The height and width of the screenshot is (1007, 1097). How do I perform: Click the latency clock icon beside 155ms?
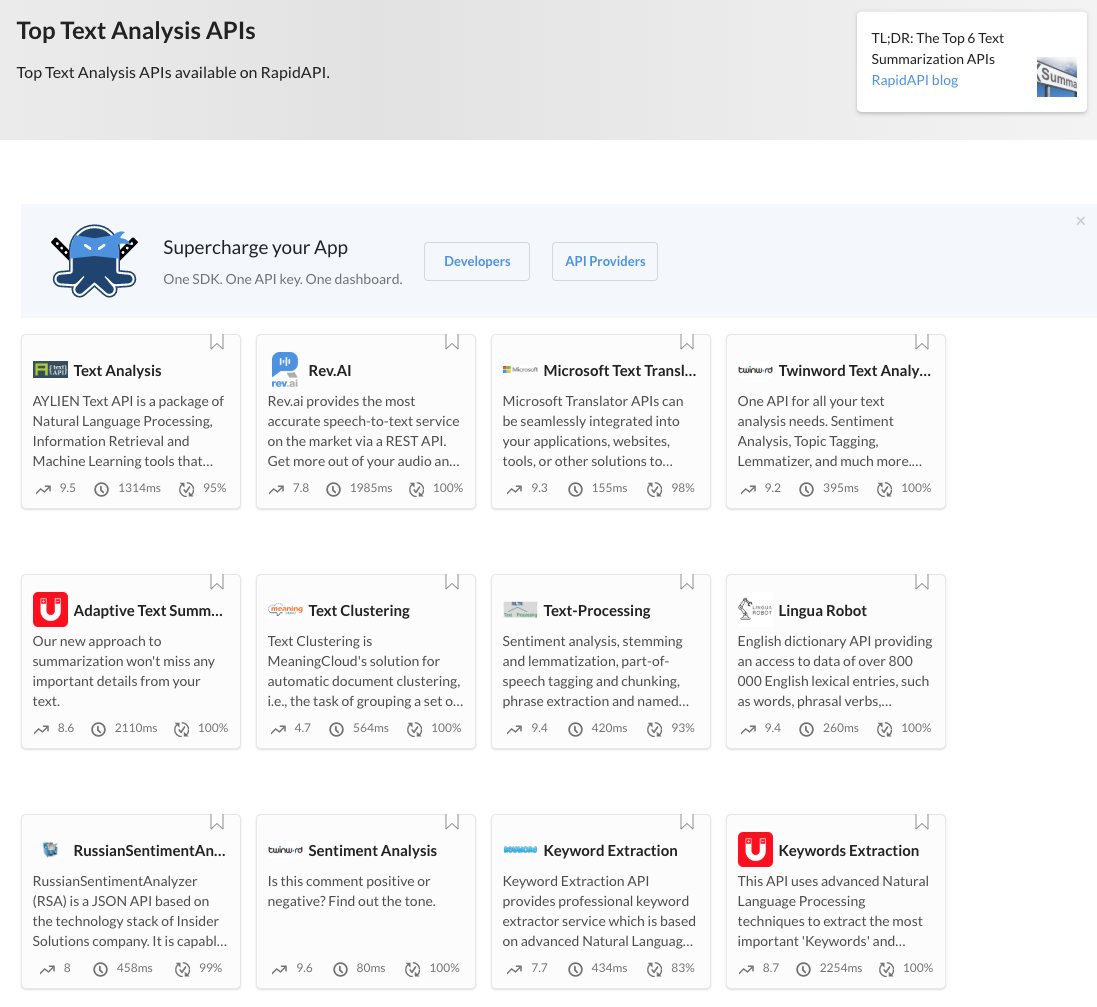(x=575, y=489)
